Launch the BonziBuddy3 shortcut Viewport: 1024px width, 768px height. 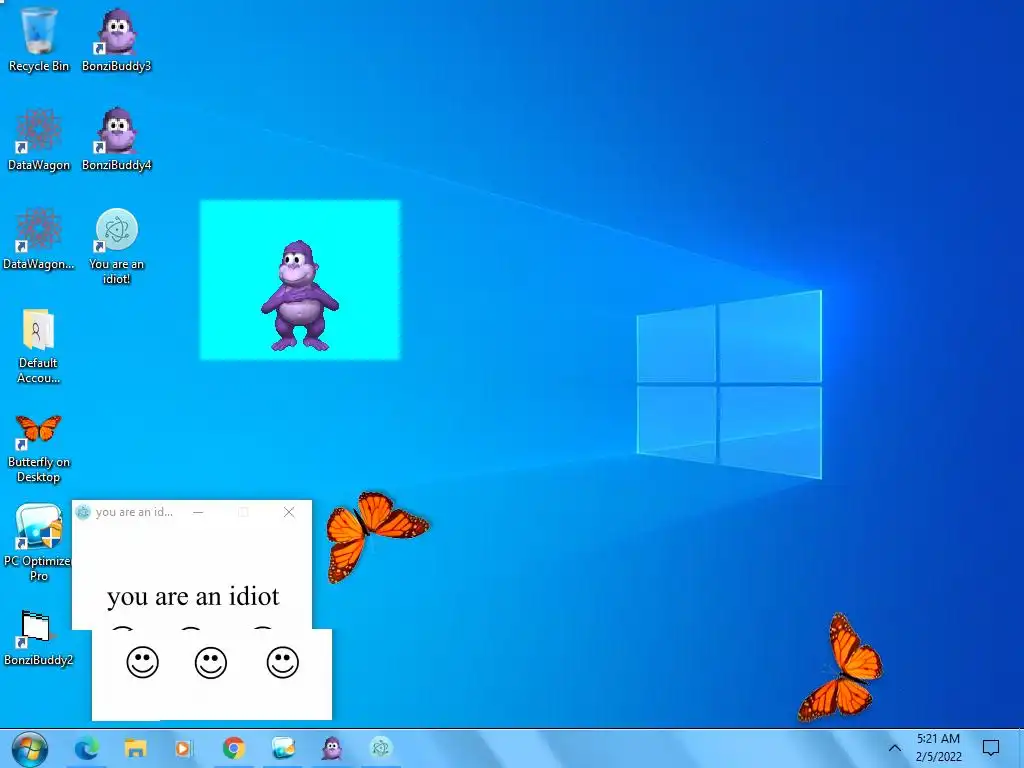116,39
